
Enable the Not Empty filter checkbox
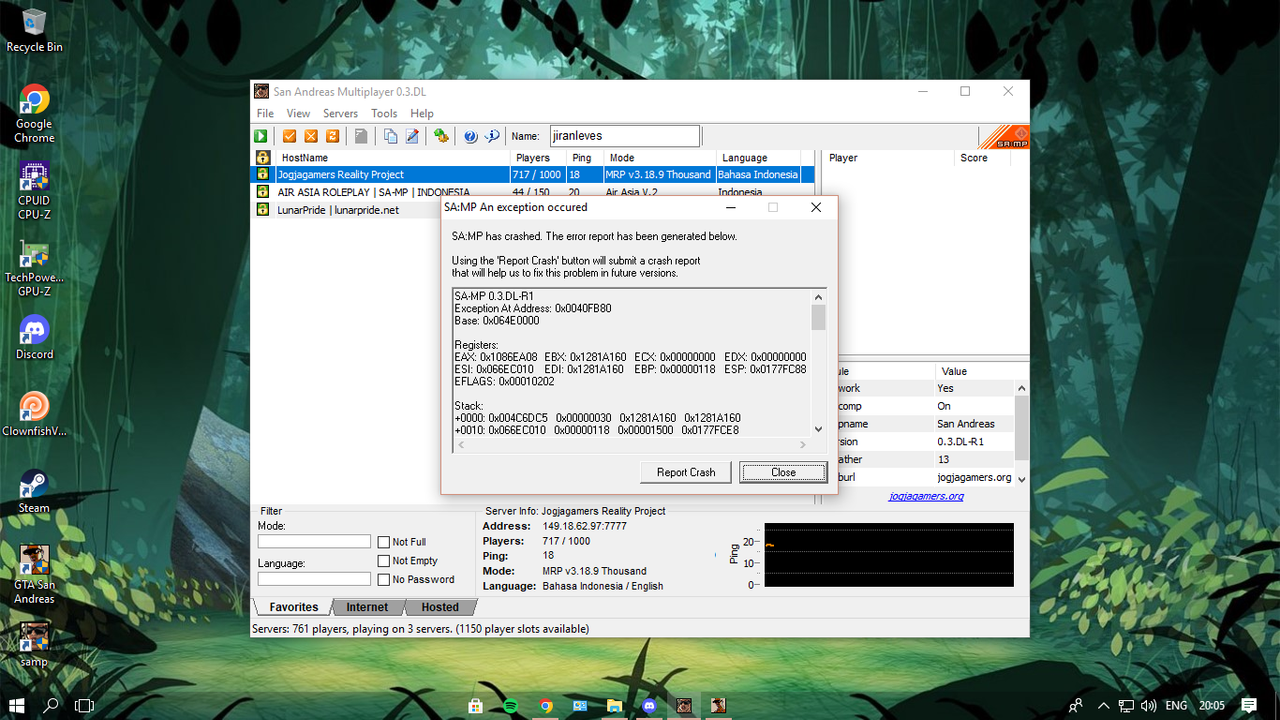(383, 561)
